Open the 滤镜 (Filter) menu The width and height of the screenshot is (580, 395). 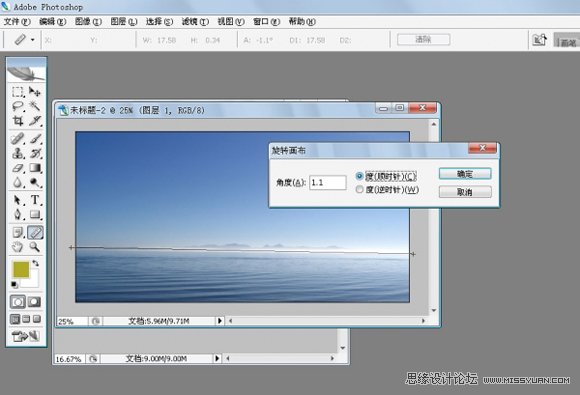point(195,21)
